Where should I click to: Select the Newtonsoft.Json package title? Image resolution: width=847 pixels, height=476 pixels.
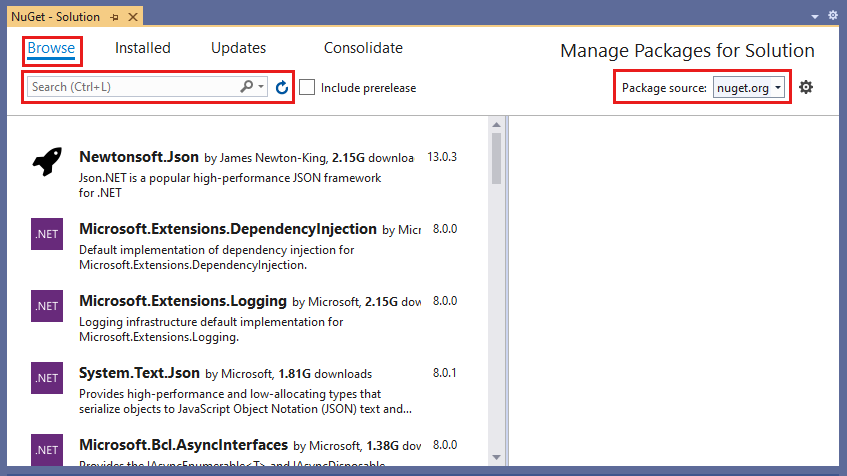(x=139, y=157)
